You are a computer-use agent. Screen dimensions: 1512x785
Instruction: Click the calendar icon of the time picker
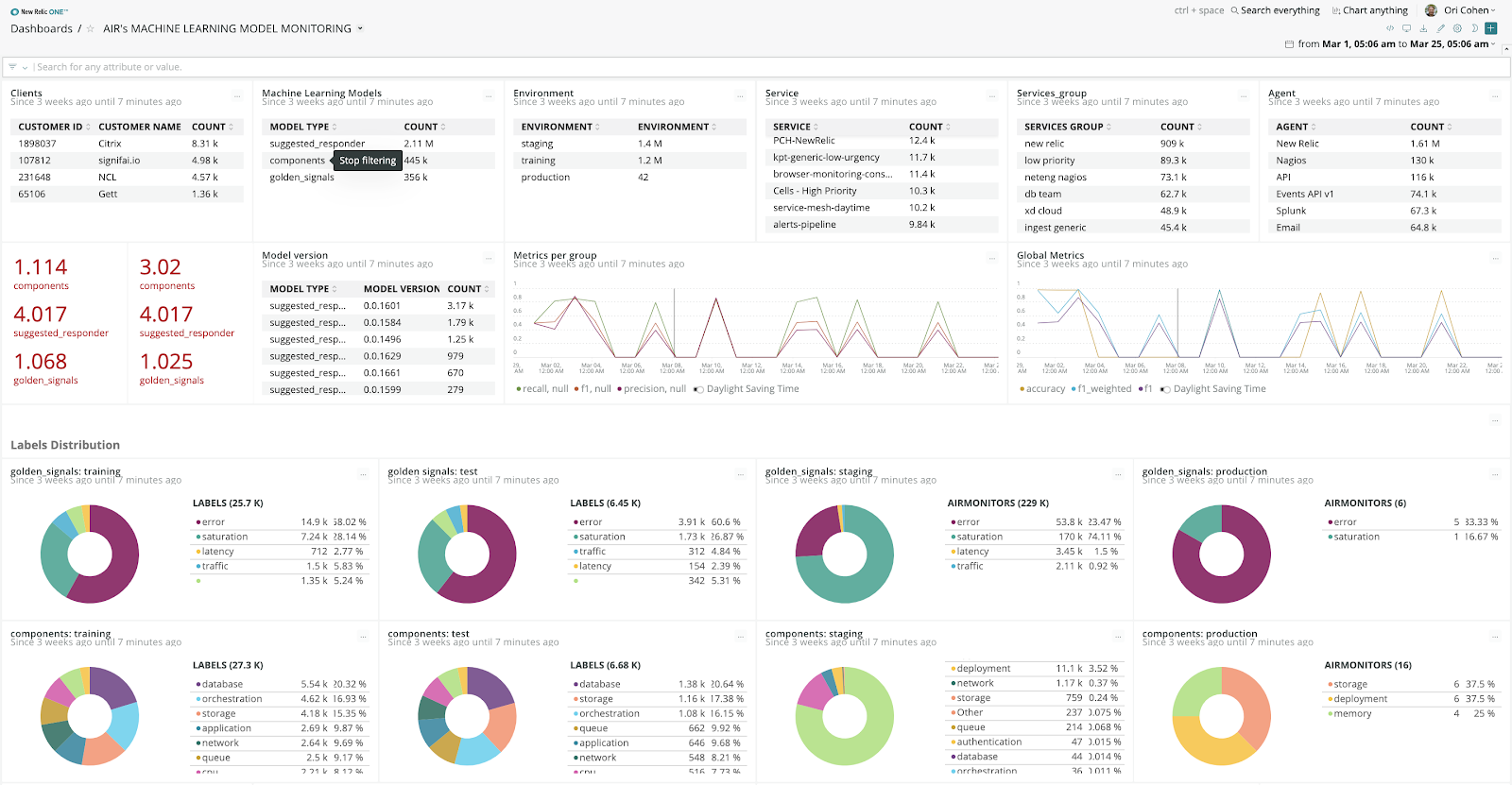pyautogui.click(x=1289, y=44)
